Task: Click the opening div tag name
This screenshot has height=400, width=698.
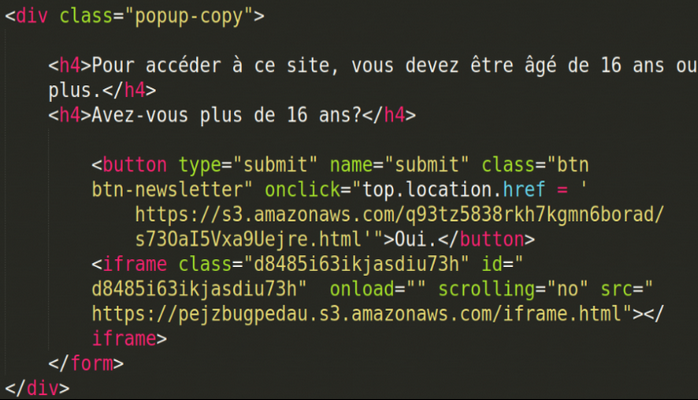Action: point(32,16)
